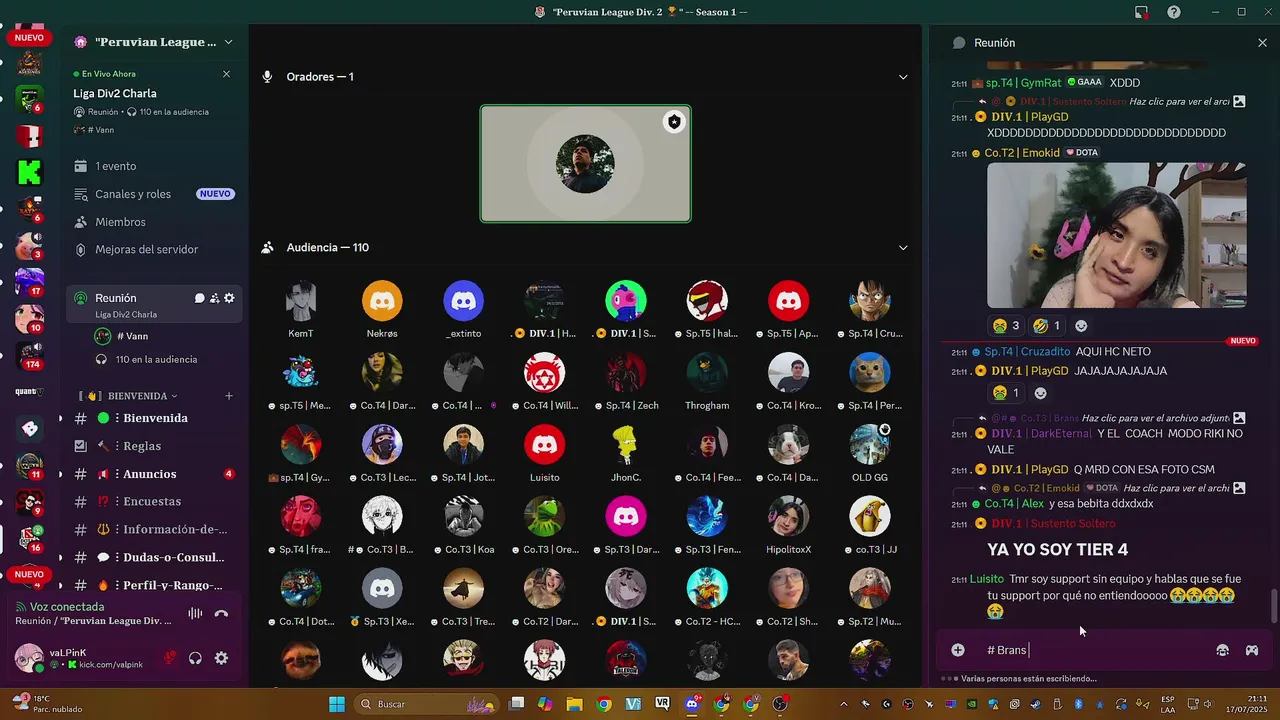Expand the Peruvian League server name dropdown
Viewport: 1280px width, 720px height.
click(x=228, y=42)
